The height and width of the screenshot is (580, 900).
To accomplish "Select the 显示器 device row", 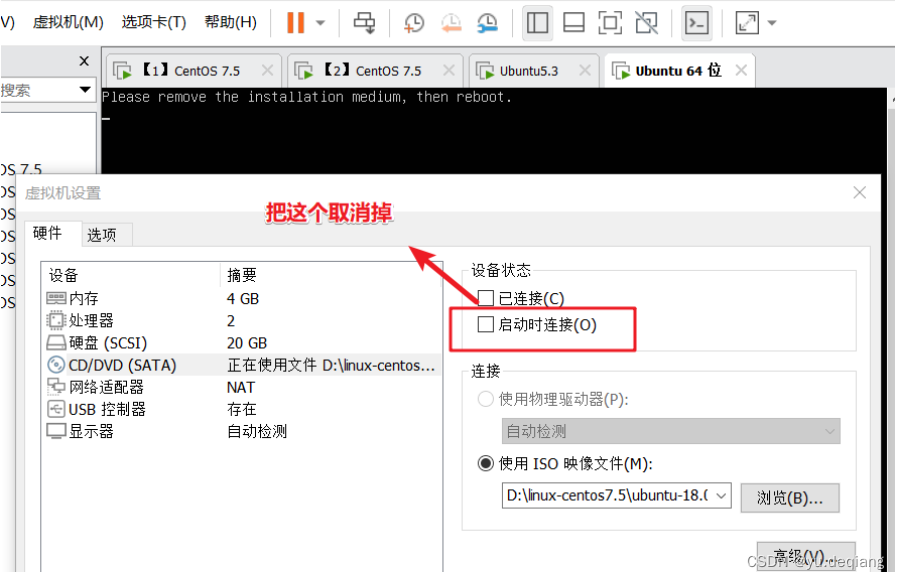I will 243,431.
